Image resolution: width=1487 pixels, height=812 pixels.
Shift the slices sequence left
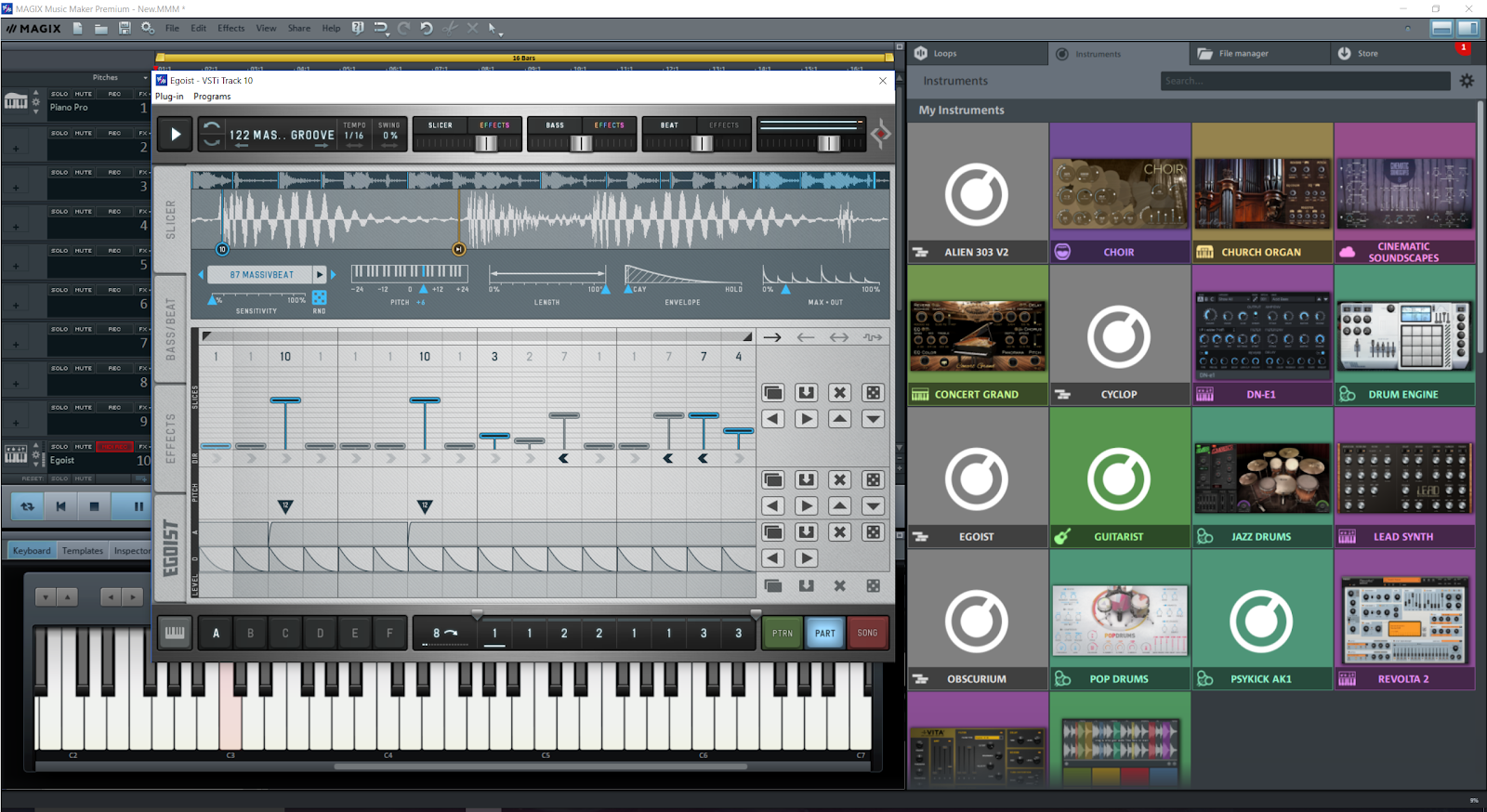(x=773, y=419)
